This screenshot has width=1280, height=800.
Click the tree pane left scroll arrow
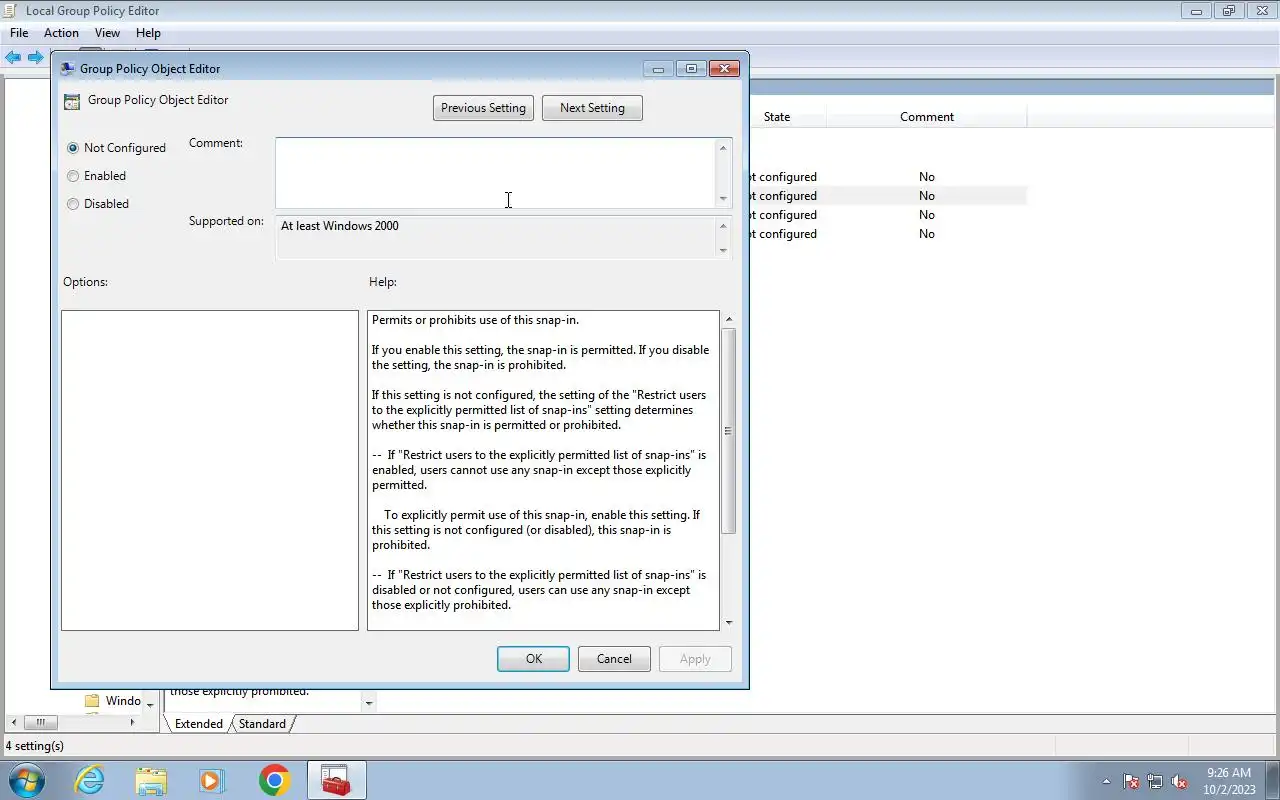(13, 723)
